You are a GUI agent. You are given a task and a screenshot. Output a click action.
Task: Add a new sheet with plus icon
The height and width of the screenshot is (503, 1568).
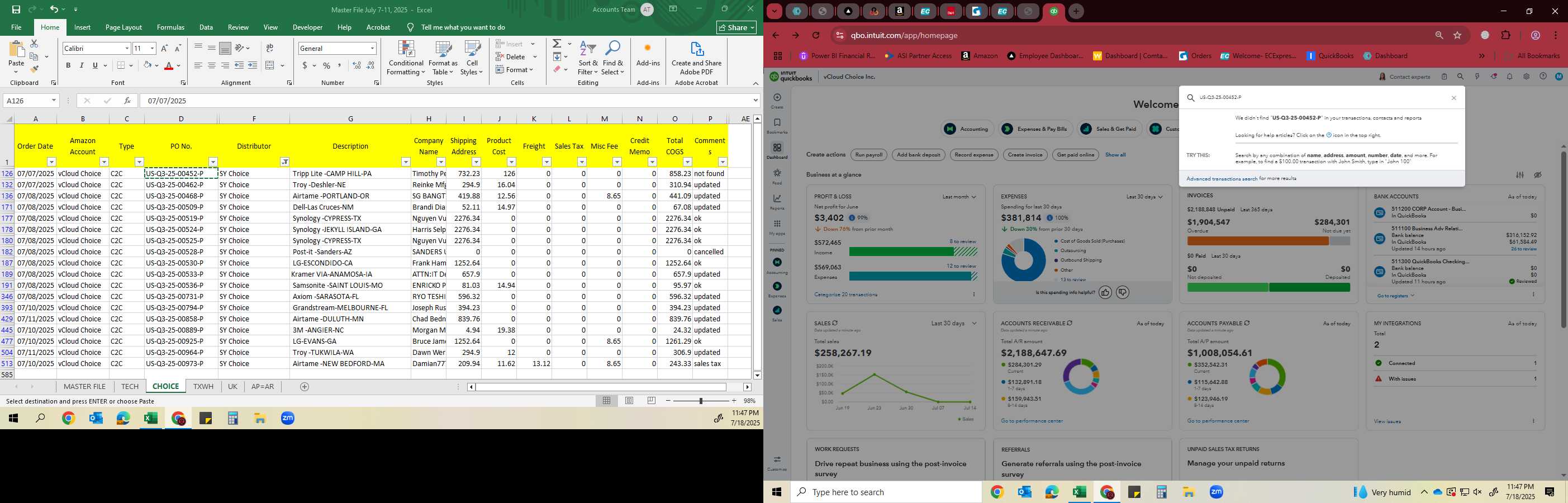[305, 387]
